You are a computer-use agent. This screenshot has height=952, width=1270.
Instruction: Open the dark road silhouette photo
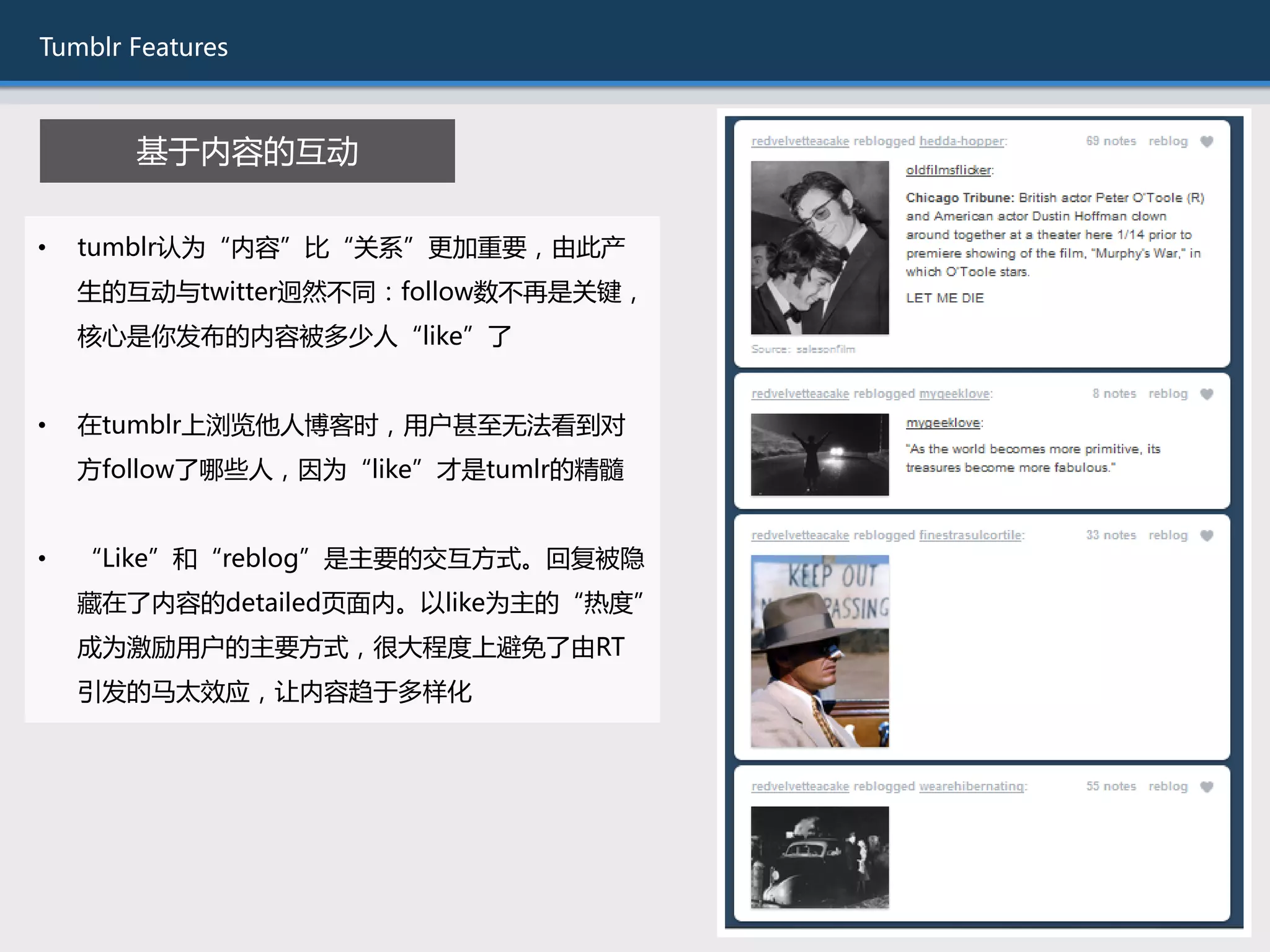(820, 454)
